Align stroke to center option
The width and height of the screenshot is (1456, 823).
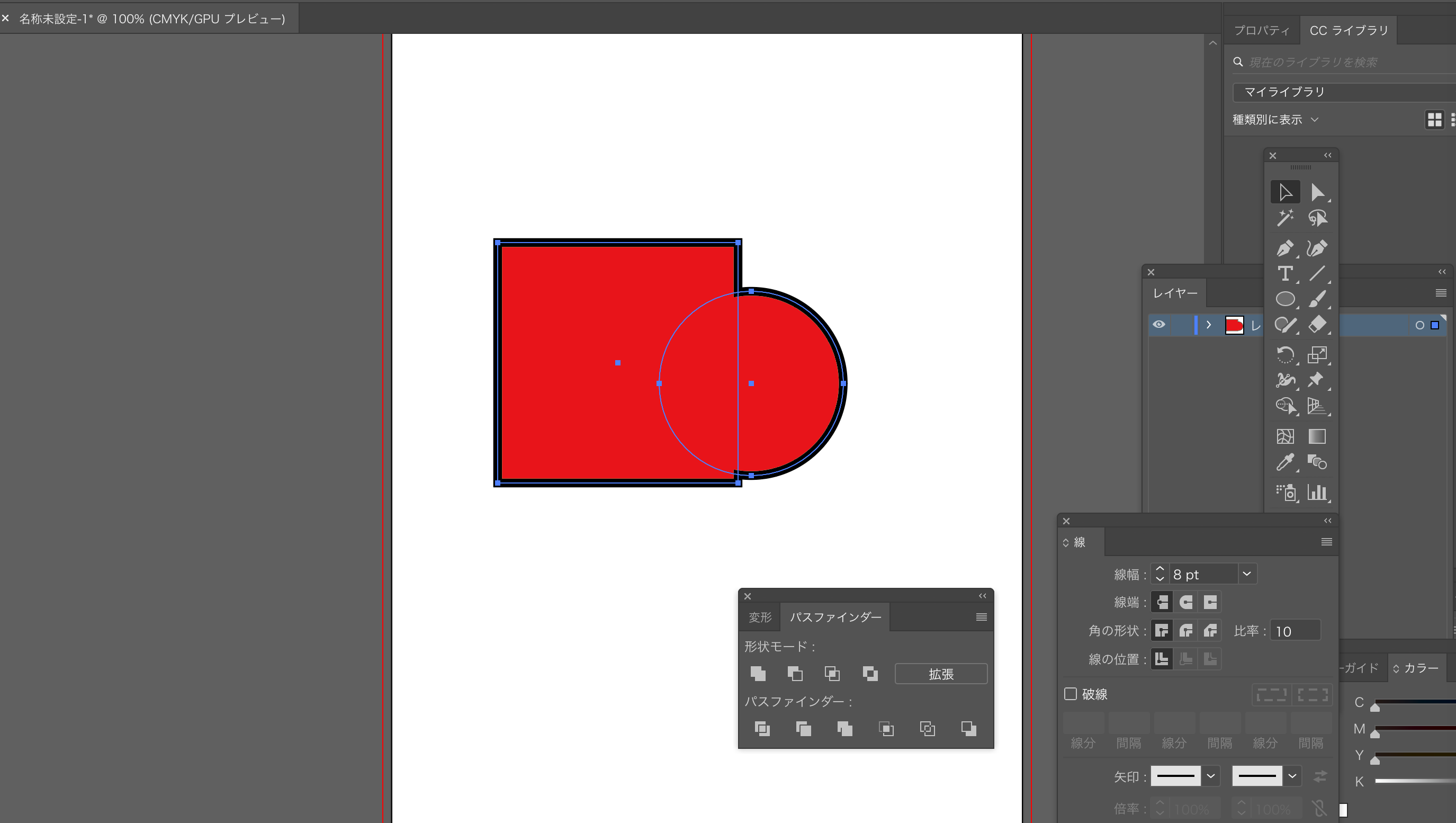tap(1162, 658)
